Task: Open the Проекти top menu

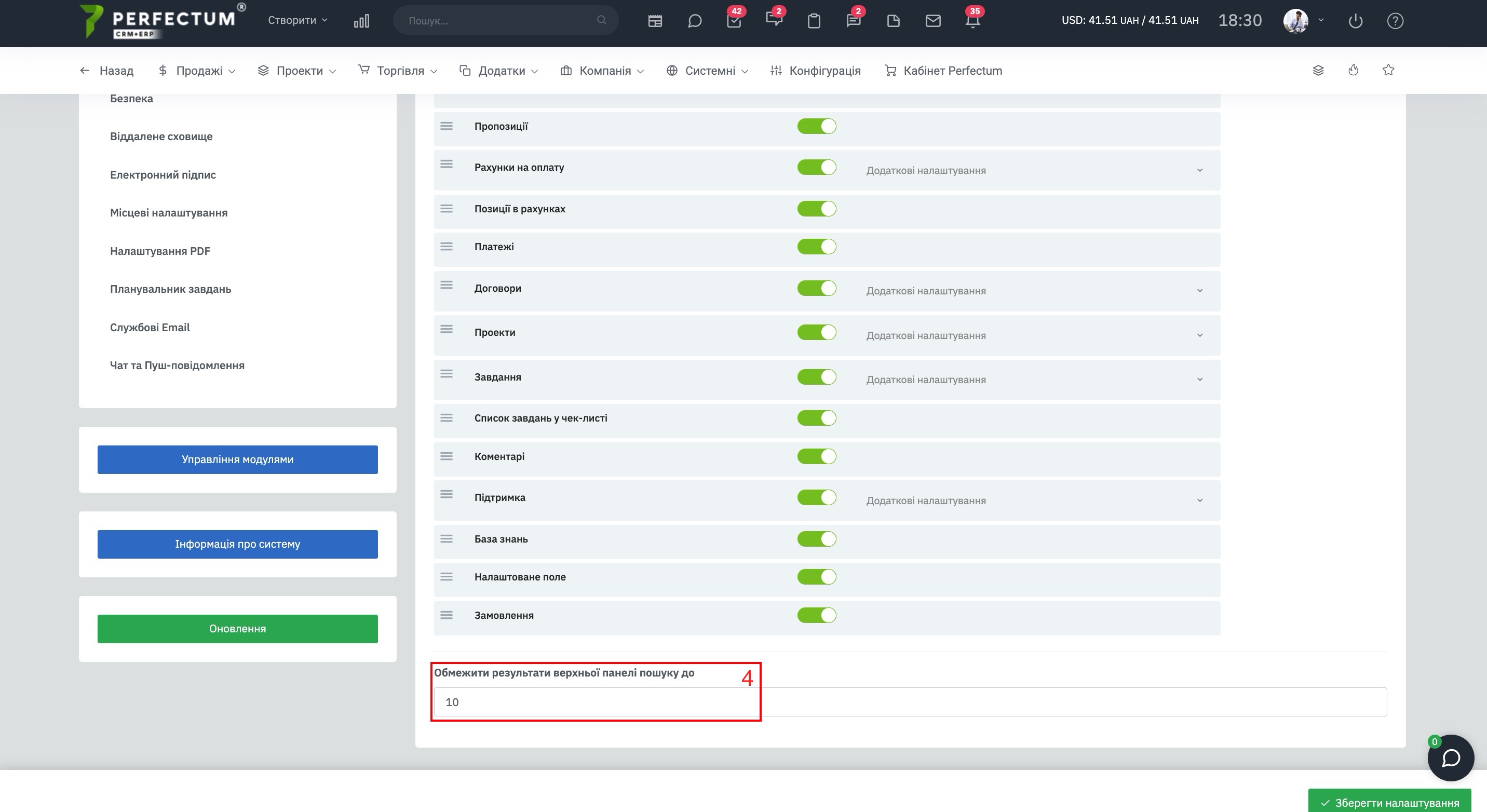Action: 296,71
